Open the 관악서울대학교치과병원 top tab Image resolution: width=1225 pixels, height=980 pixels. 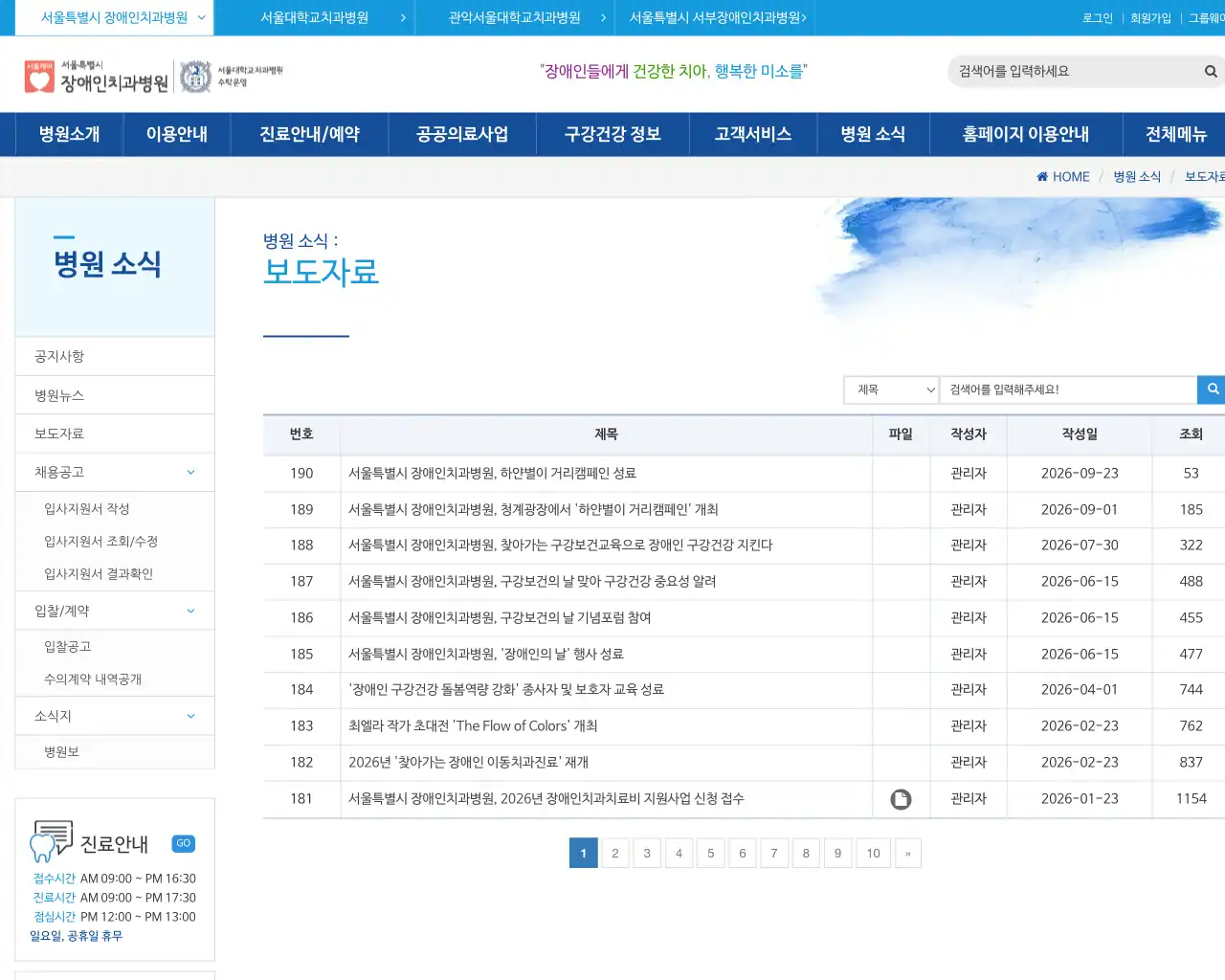[x=515, y=18]
